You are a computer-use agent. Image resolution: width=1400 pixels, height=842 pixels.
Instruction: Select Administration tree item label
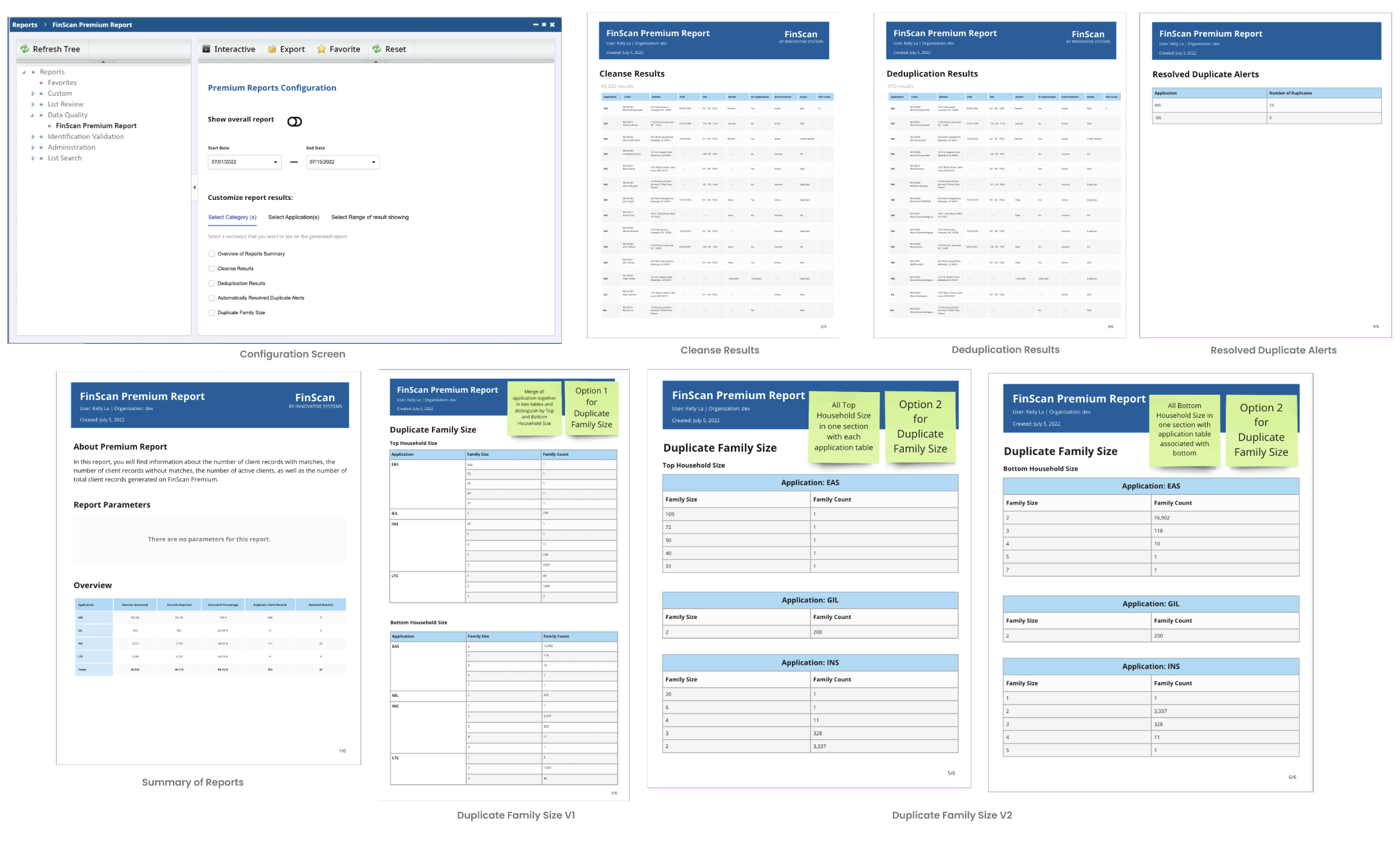[x=71, y=147]
